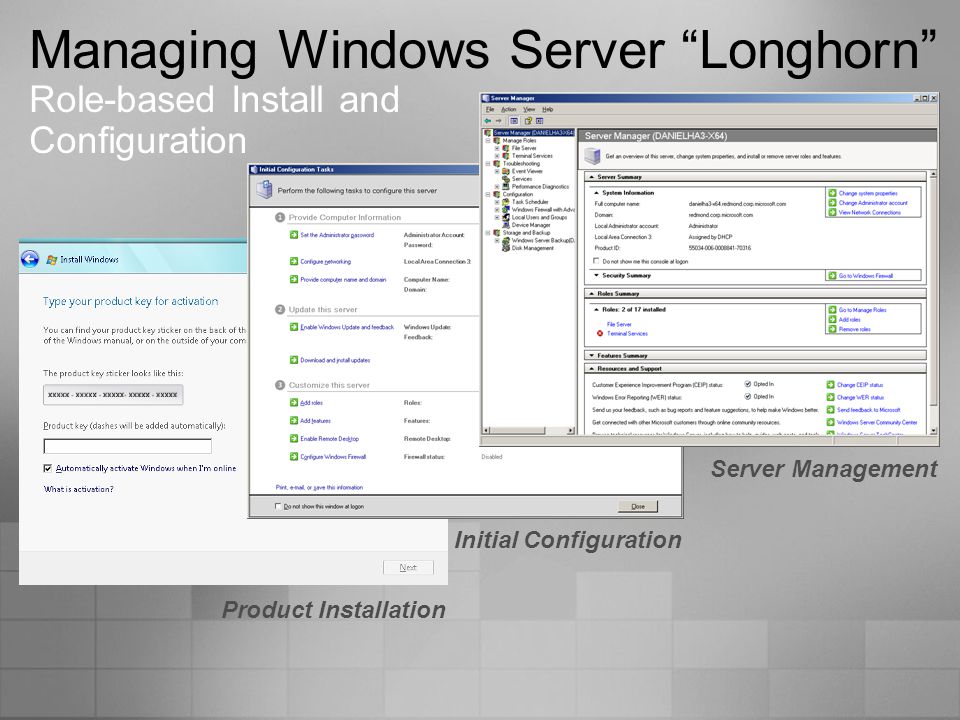This screenshot has height=720, width=960.
Task: Expand the Security Summary subsection
Action: pyautogui.click(x=597, y=276)
